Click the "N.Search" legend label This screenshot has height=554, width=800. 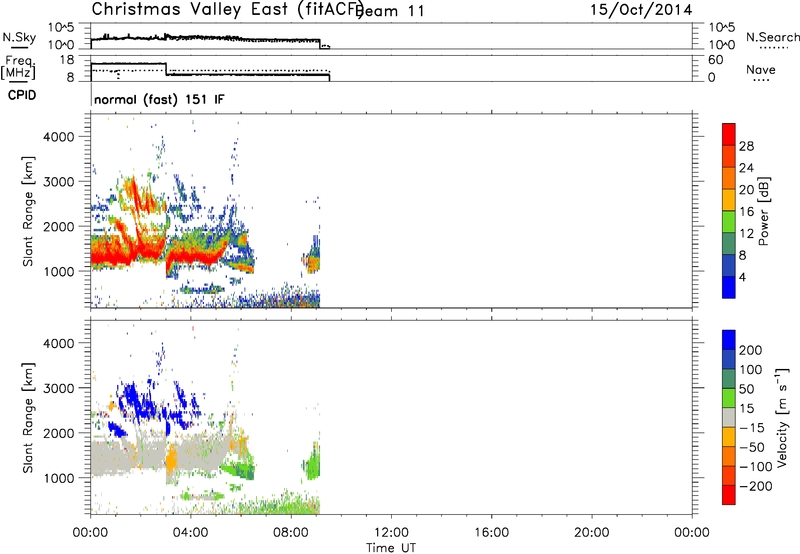pyautogui.click(x=773, y=37)
